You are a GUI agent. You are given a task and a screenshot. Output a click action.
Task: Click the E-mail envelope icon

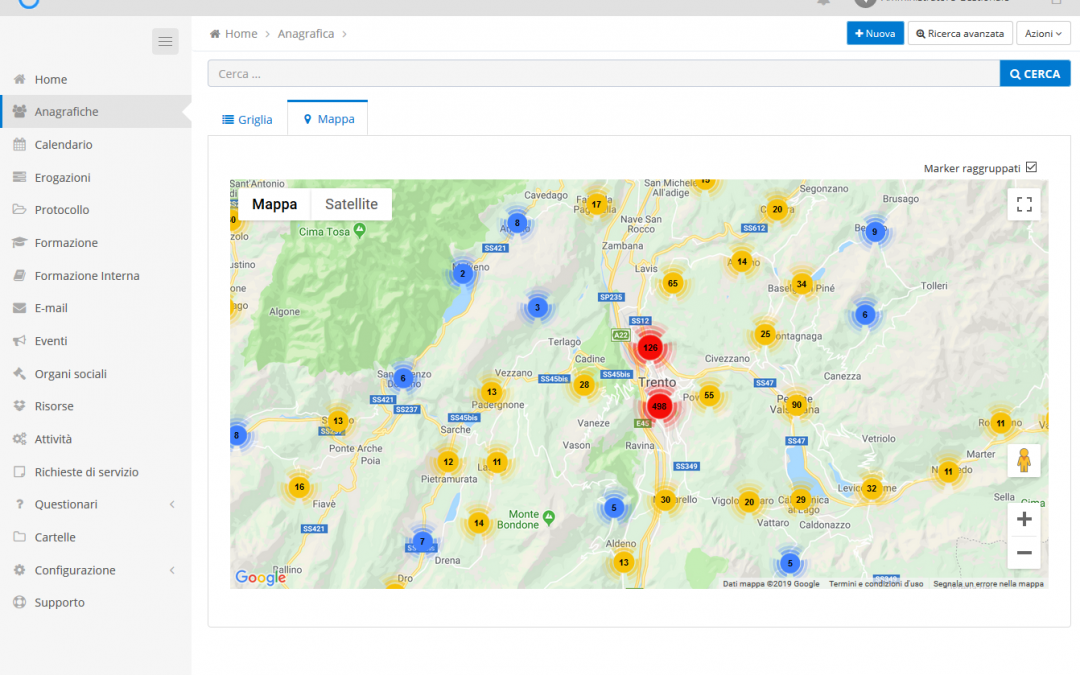19,308
